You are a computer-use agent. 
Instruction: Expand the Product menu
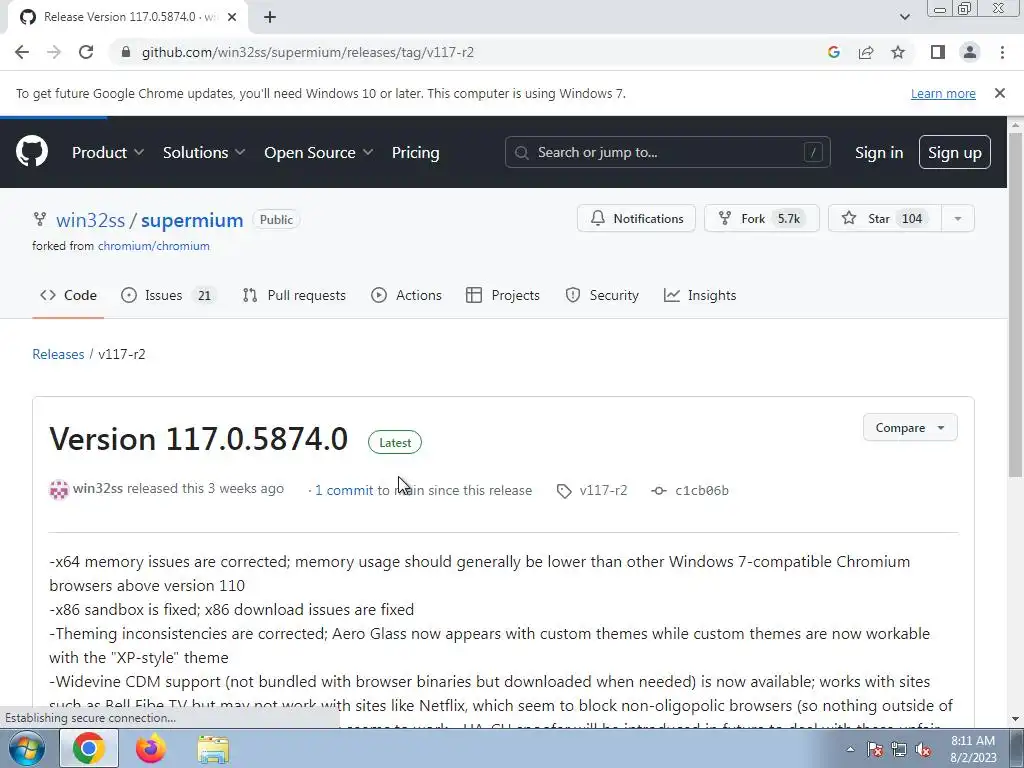pos(108,152)
